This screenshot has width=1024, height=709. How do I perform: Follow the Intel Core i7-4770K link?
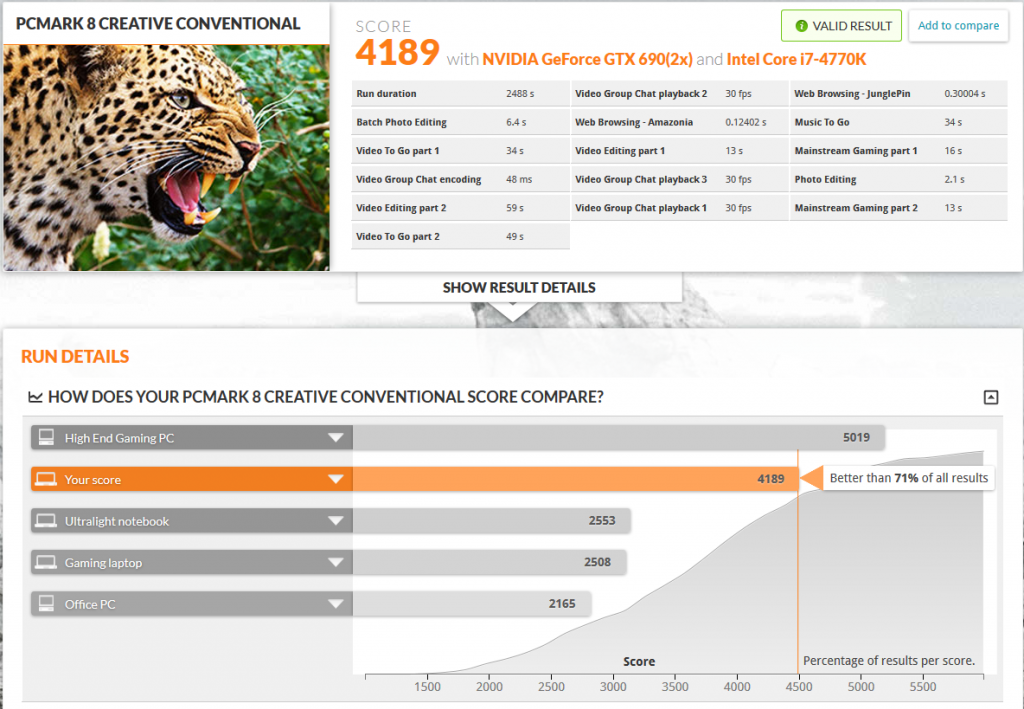click(796, 59)
